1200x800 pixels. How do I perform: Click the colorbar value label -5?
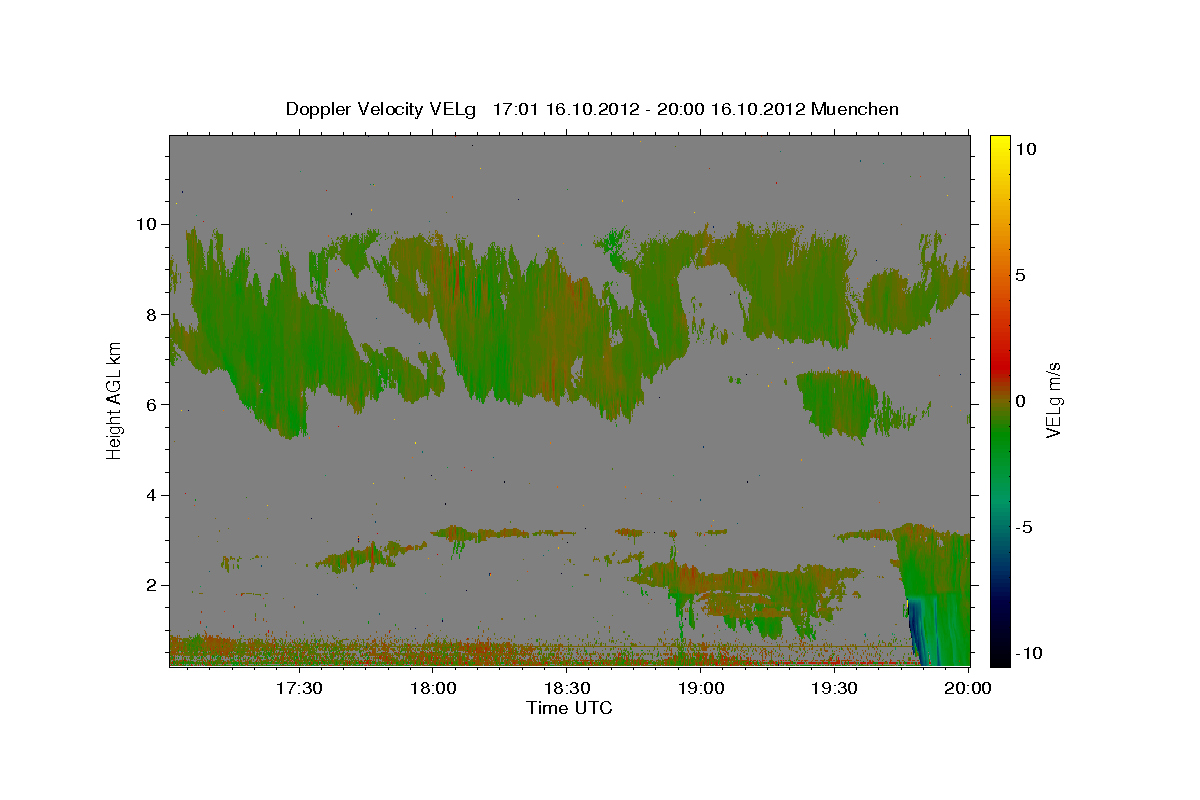[x=1024, y=527]
